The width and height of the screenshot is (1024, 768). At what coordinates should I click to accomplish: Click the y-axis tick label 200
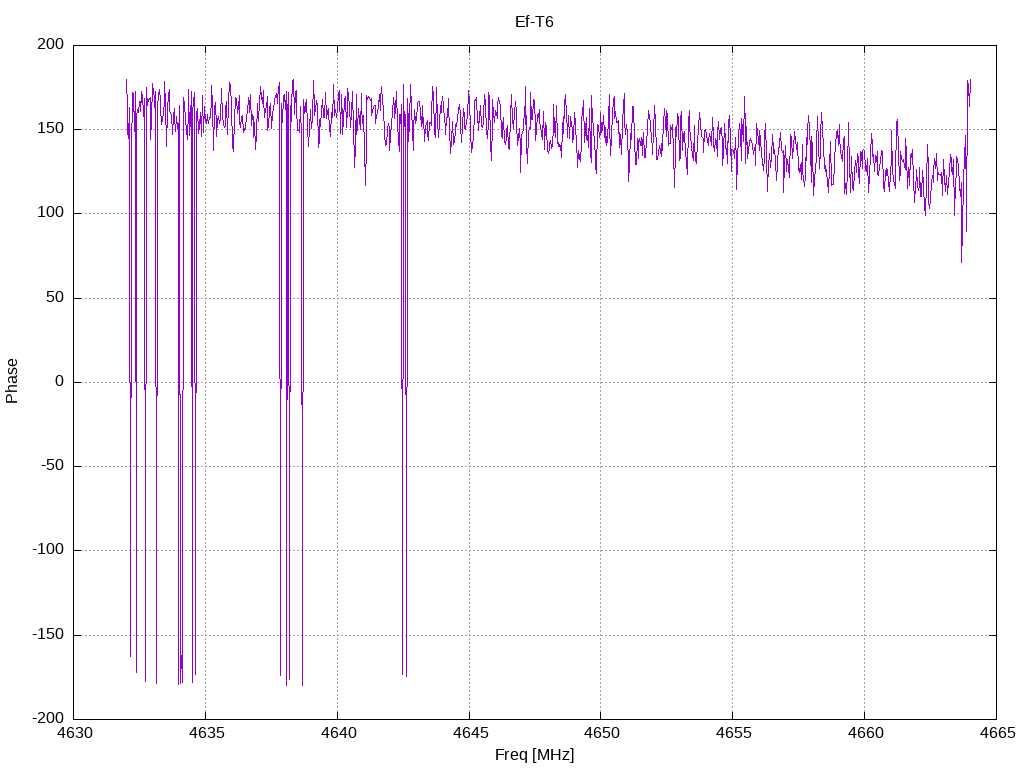click(x=51, y=44)
